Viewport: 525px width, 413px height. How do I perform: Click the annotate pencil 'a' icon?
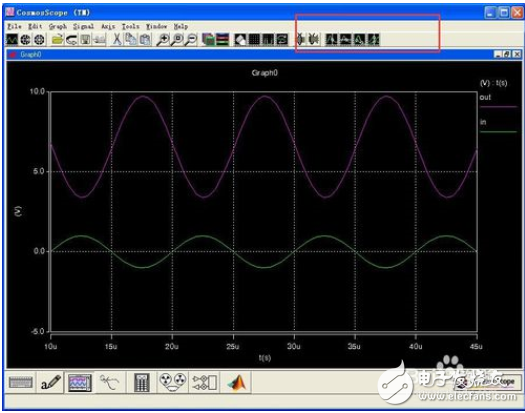(51, 383)
